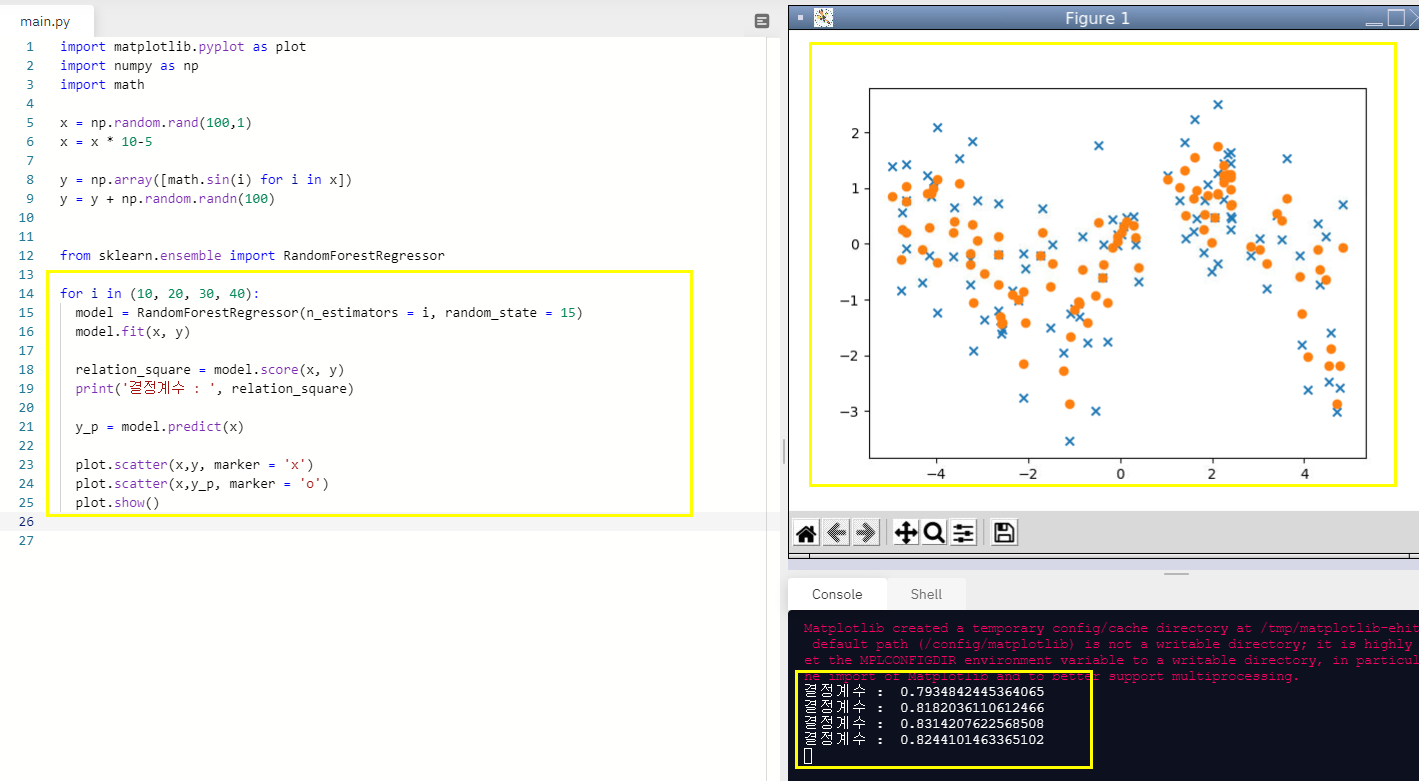Select the Zoom to rectangle magnifier
The height and width of the screenshot is (781, 1419).
pos(934,533)
